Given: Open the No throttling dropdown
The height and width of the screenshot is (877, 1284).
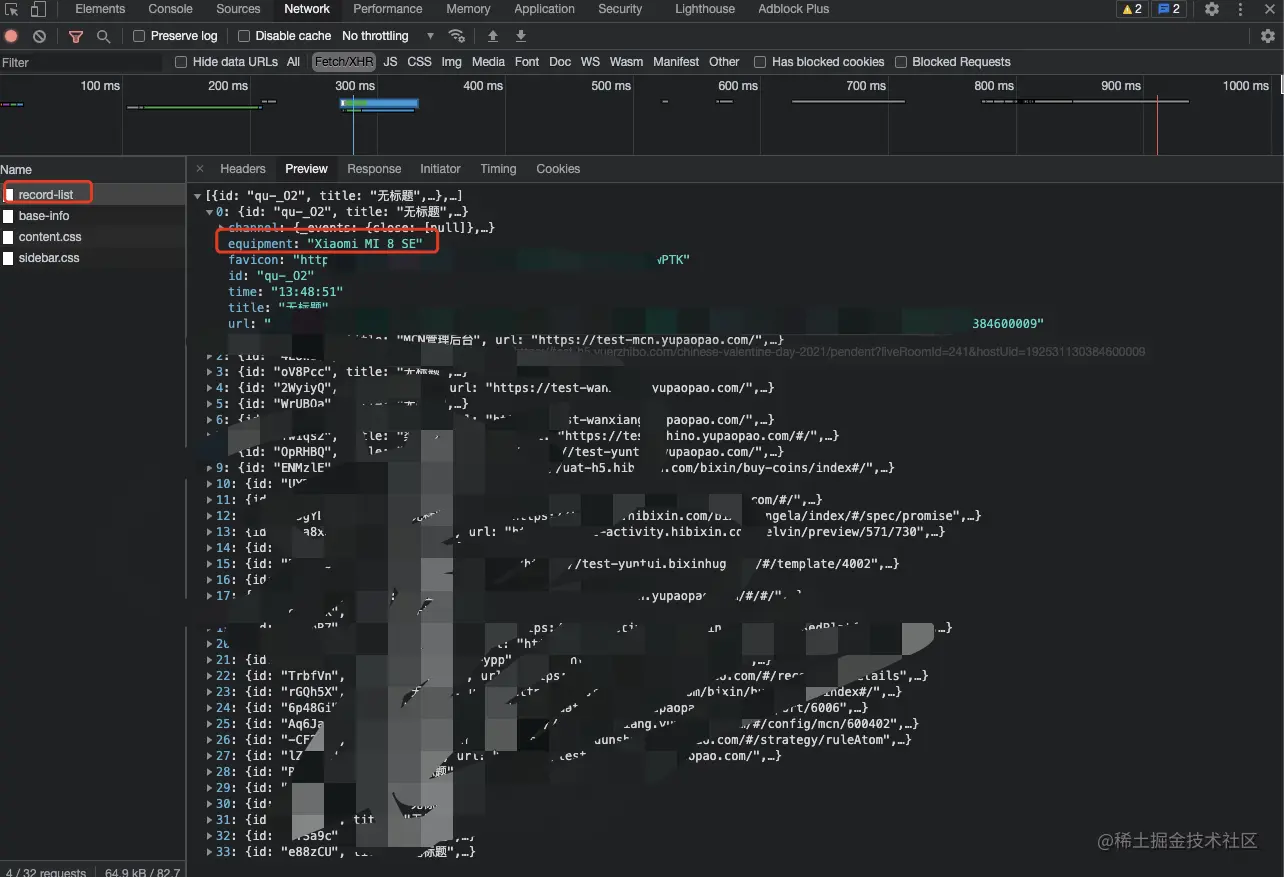Looking at the screenshot, I should click(x=388, y=36).
